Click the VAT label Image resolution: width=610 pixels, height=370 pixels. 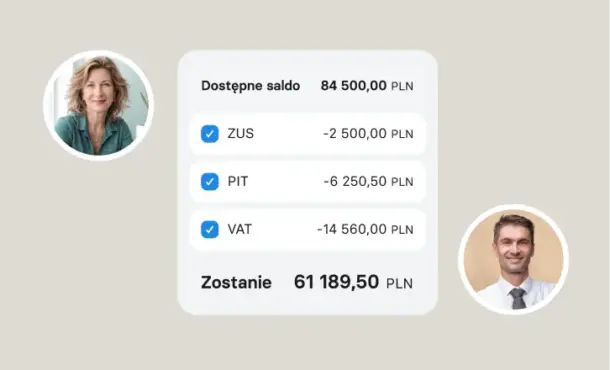click(240, 229)
